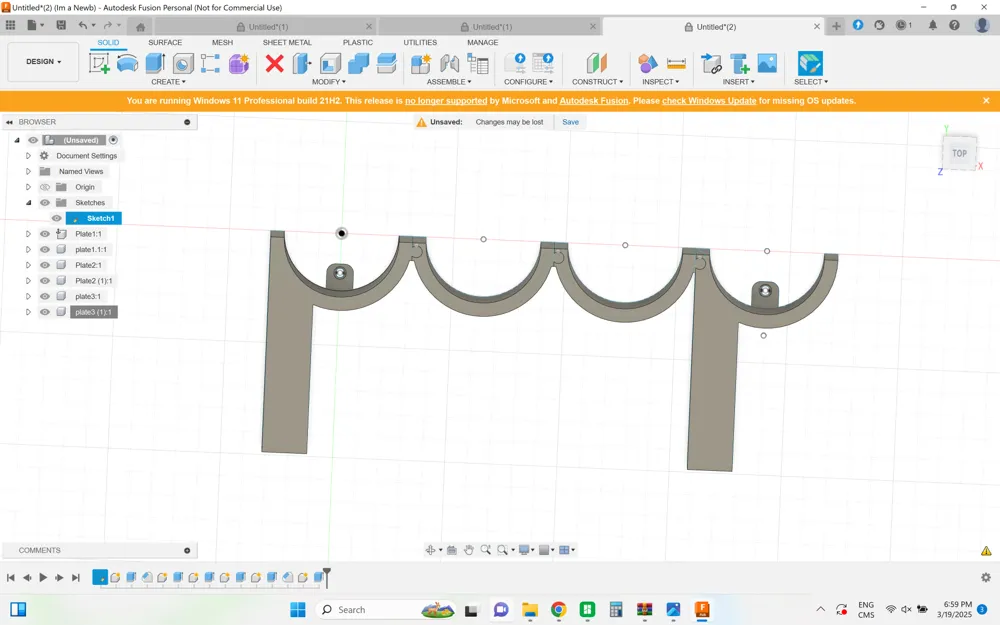This screenshot has width=1000, height=625.
Task: Open the Pan tool in navigation bar
Action: 469,549
